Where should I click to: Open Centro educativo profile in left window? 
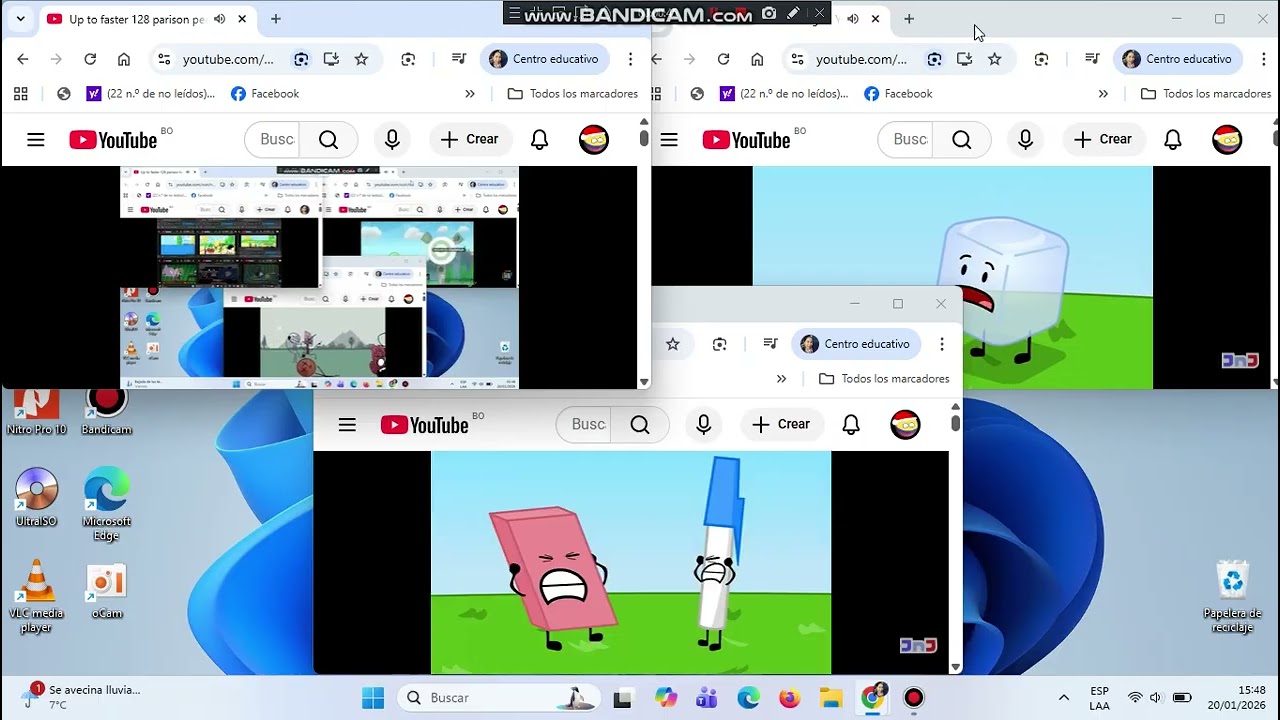544,59
